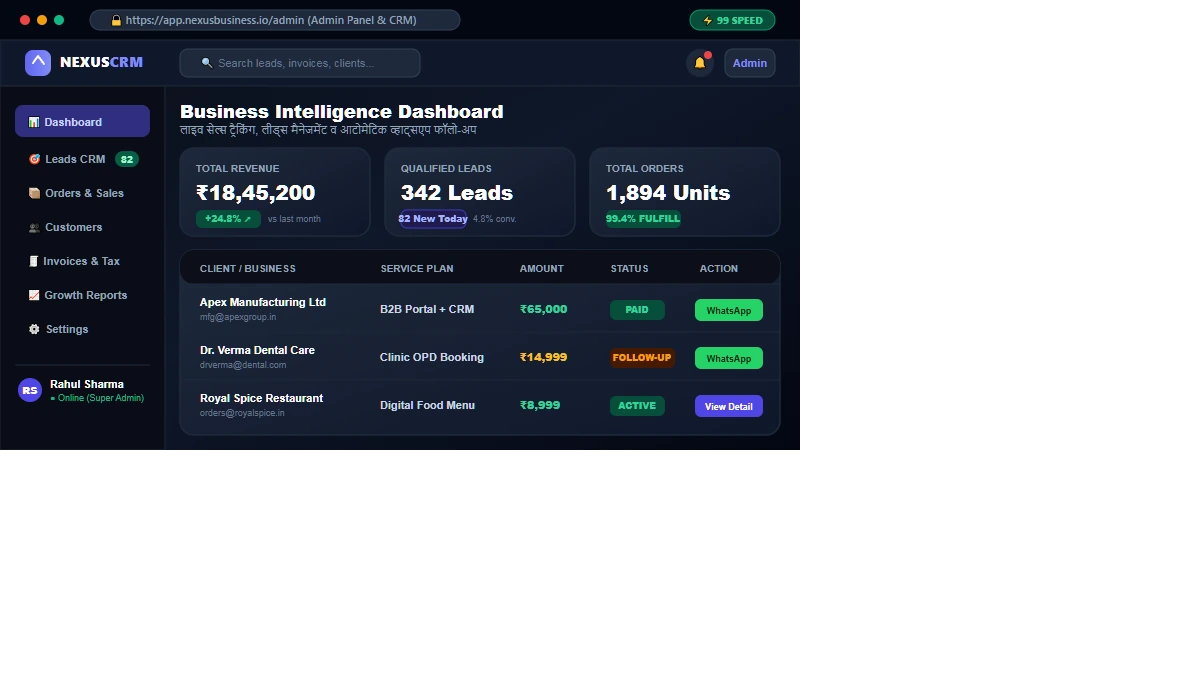Screen dimensions: 1200x675
Task: Click mfg@apexgroup.in email
Action: (x=238, y=317)
